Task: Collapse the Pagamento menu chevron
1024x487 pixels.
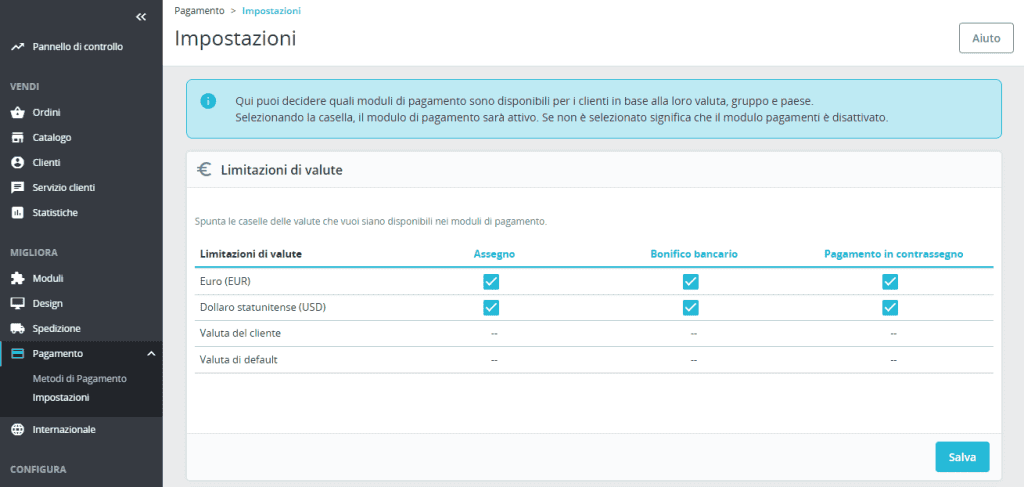Action: [x=151, y=353]
